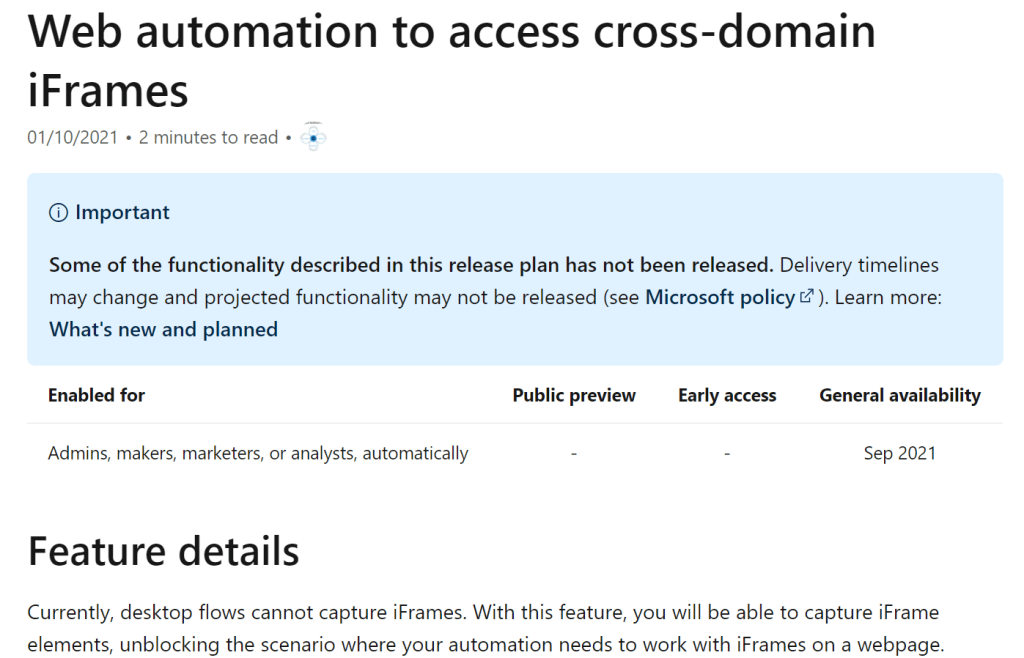Click the Important alert label

[122, 213]
